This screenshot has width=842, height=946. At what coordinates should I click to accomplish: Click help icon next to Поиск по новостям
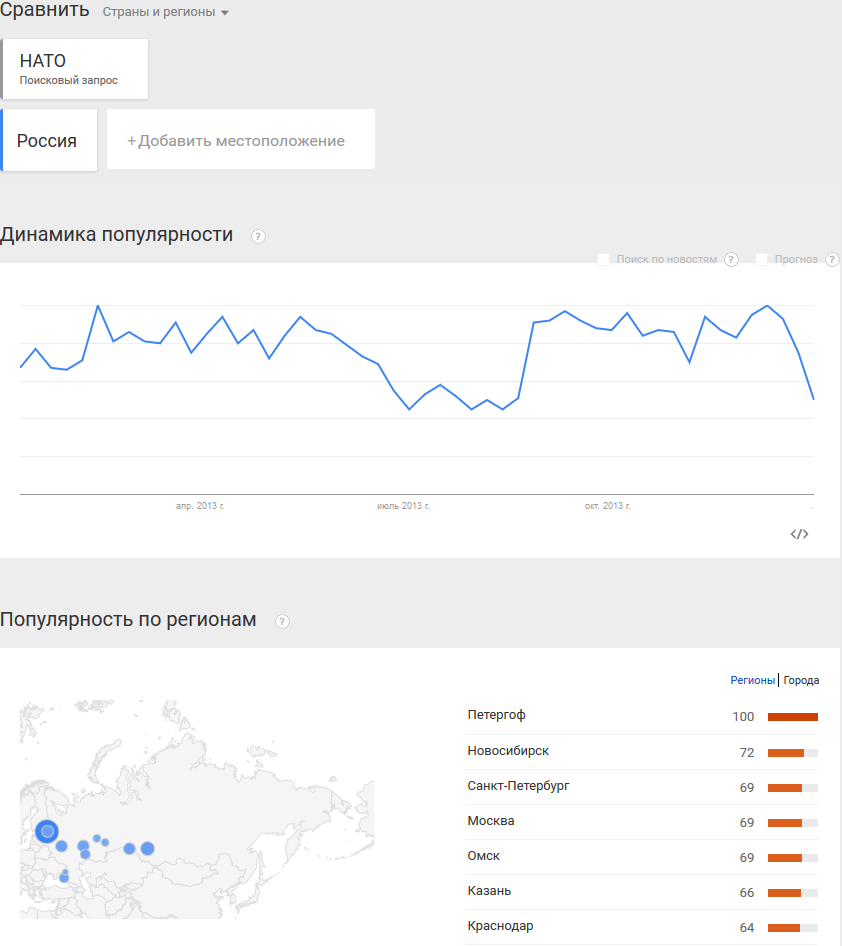click(x=731, y=260)
